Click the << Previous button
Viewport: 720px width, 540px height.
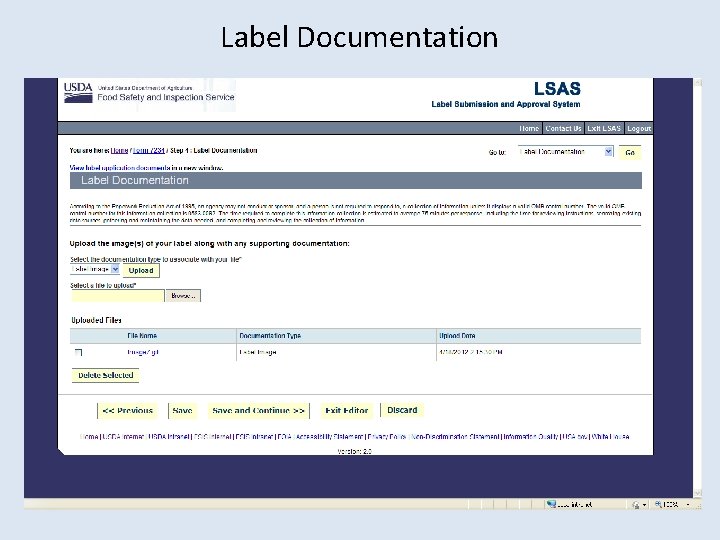[x=127, y=411]
